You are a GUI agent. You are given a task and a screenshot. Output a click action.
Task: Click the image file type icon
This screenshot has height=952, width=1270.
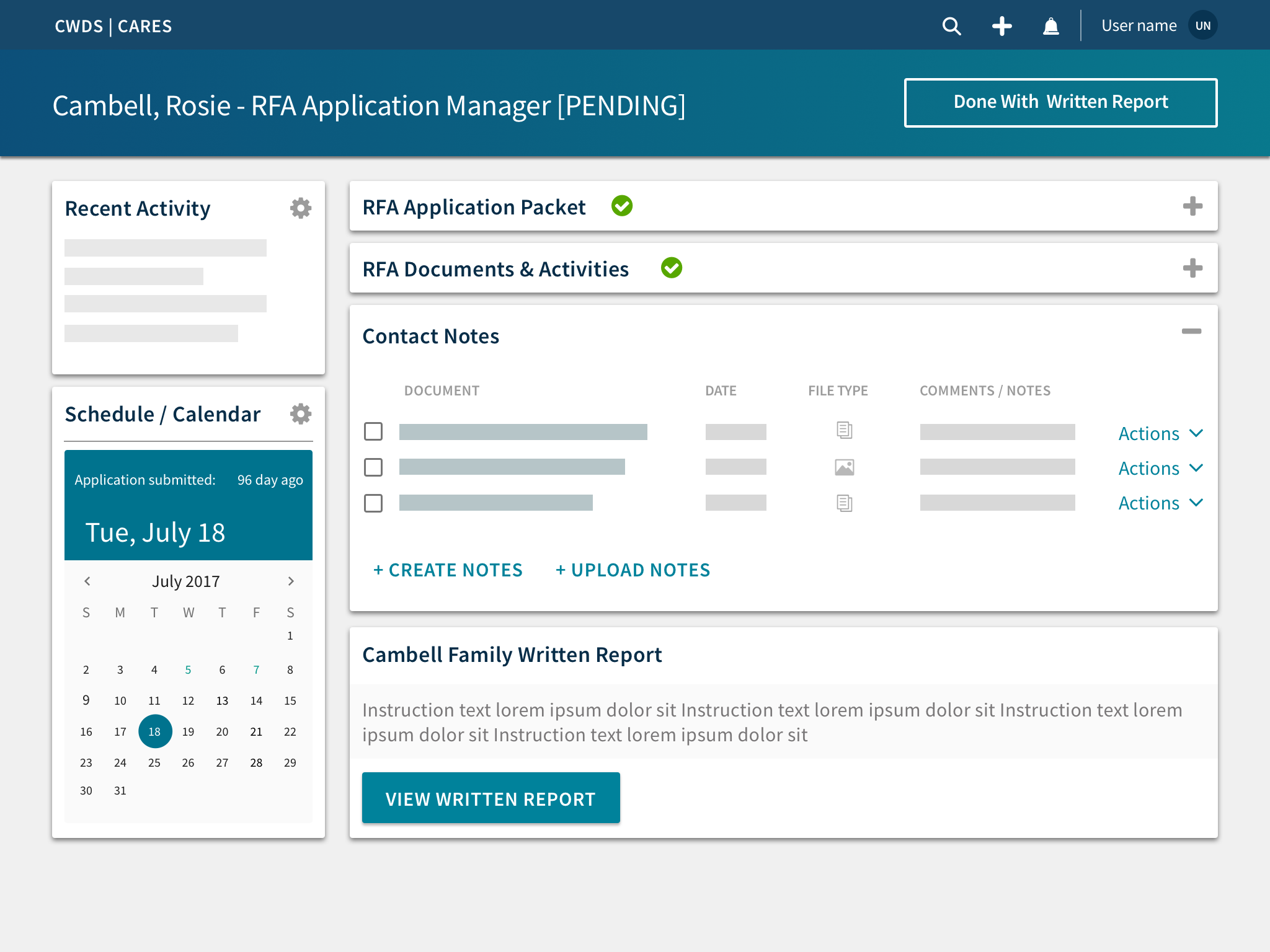pyautogui.click(x=844, y=467)
